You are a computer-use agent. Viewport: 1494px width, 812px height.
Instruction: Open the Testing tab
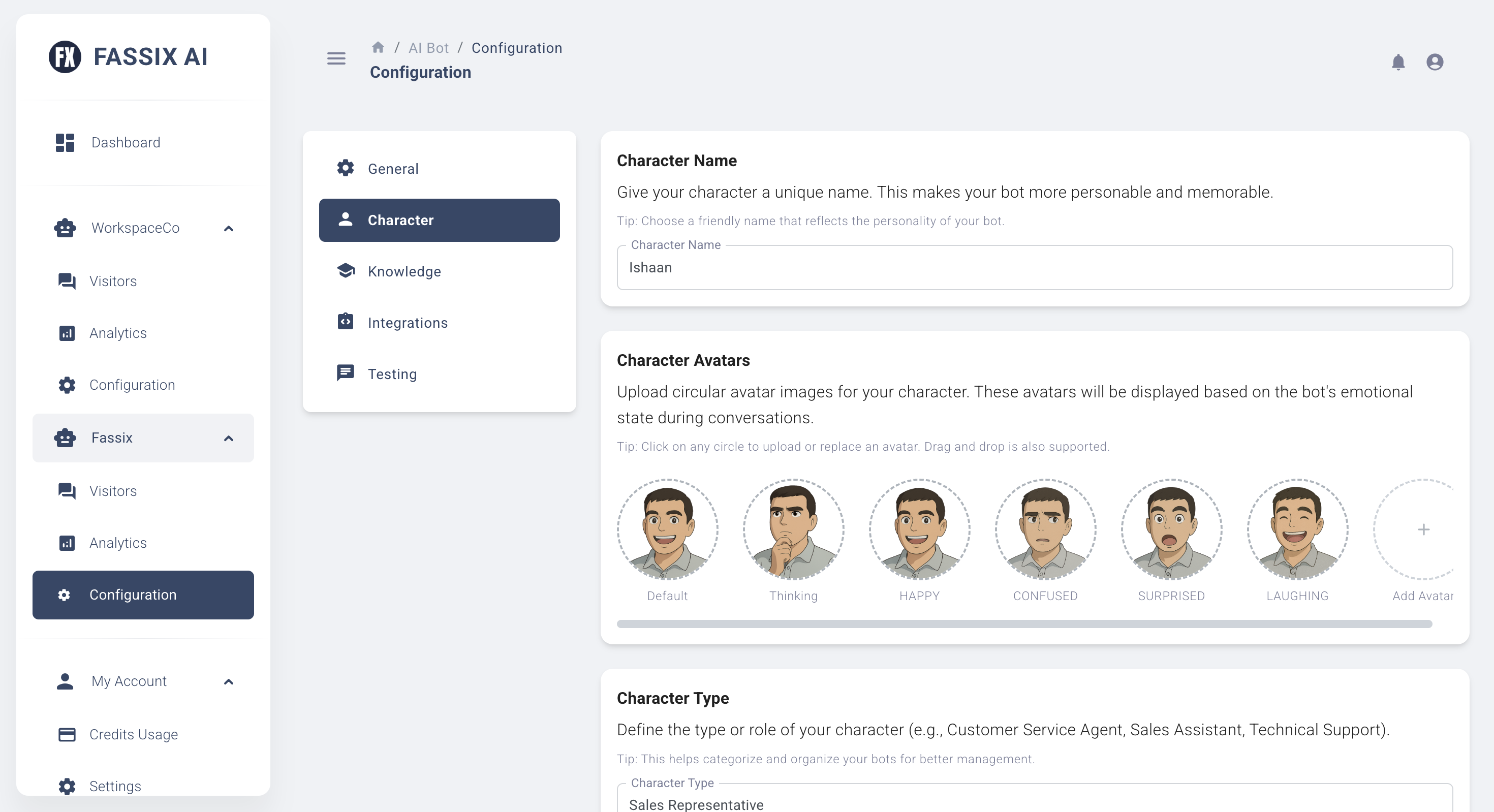tap(392, 373)
